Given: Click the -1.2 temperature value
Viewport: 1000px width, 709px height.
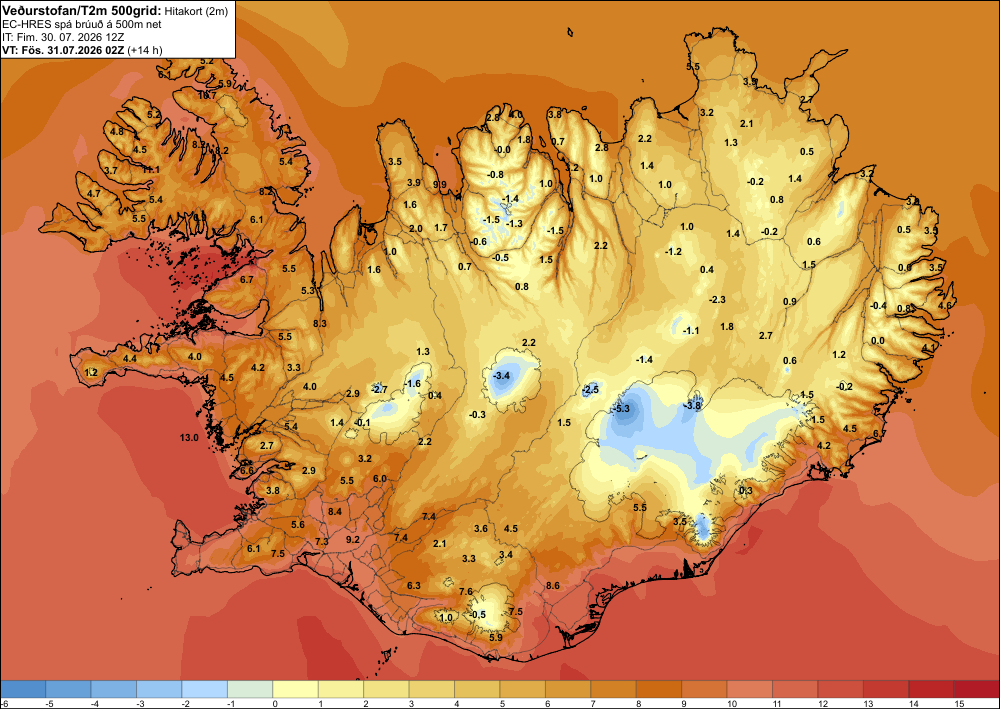Looking at the screenshot, I should coord(673,252).
